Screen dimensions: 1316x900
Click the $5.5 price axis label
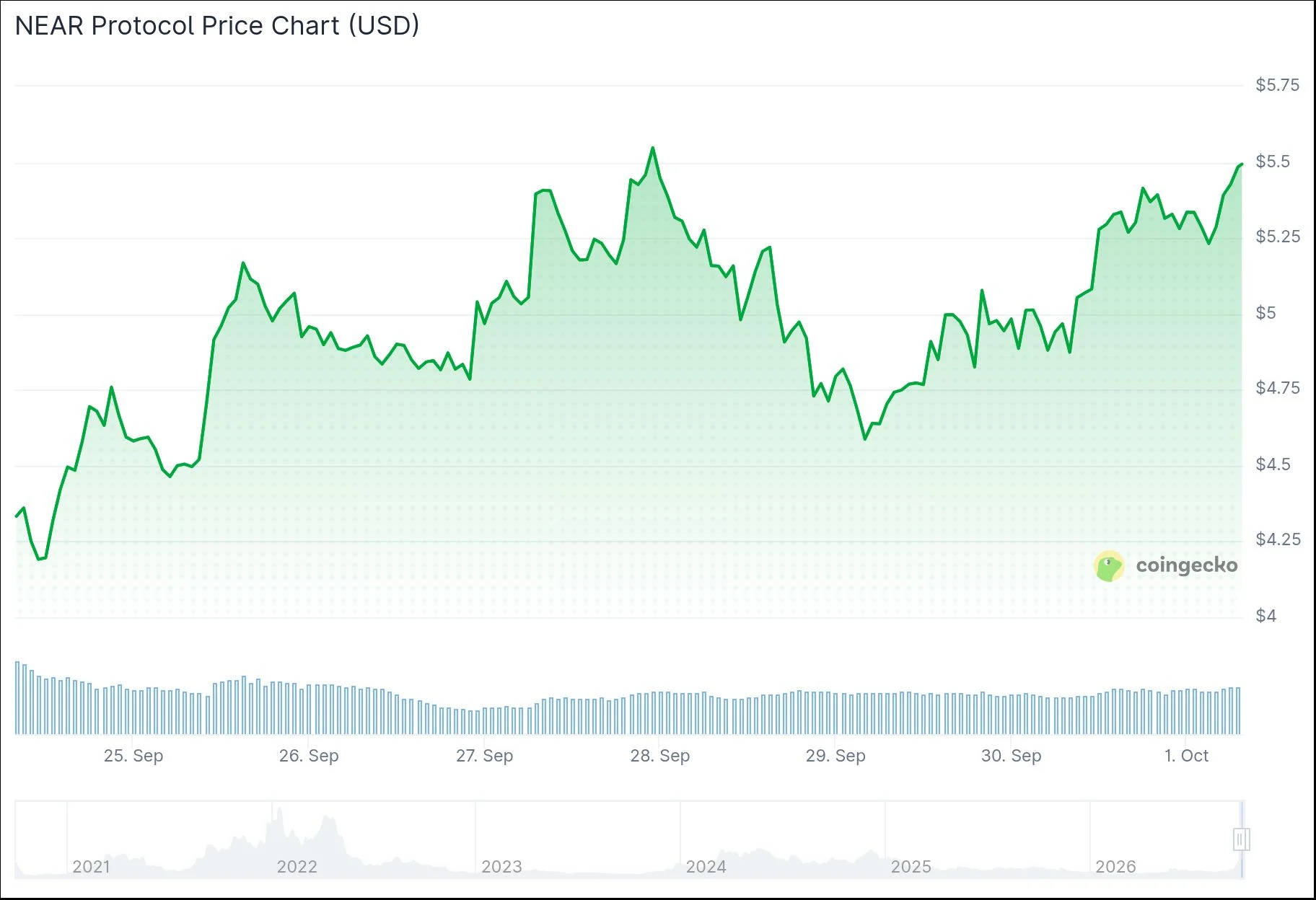(1273, 162)
